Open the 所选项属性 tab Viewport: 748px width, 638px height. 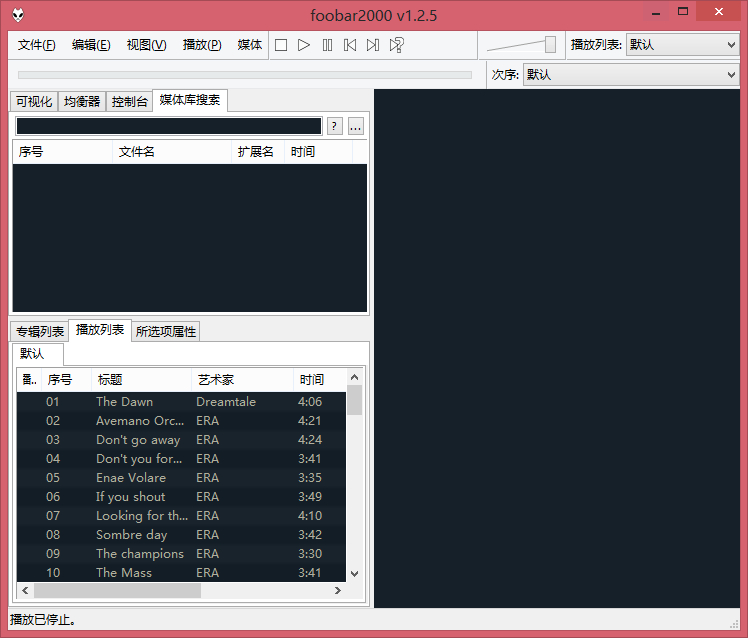click(x=166, y=332)
